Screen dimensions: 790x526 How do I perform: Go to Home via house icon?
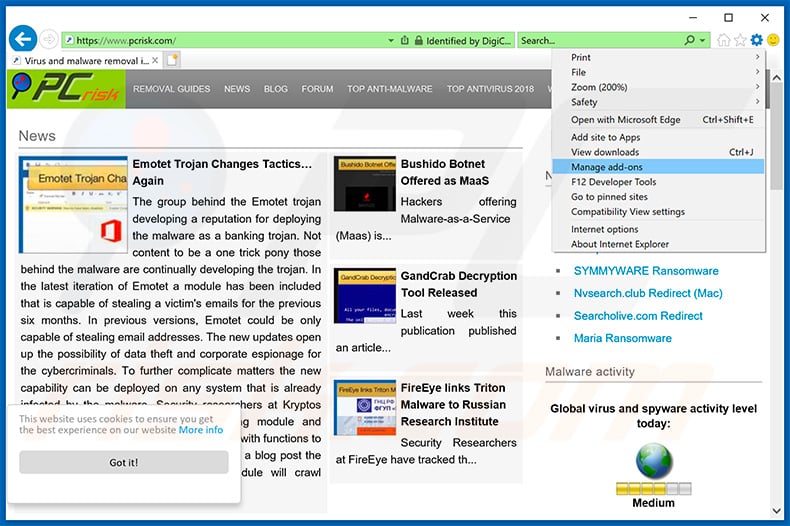click(723, 40)
